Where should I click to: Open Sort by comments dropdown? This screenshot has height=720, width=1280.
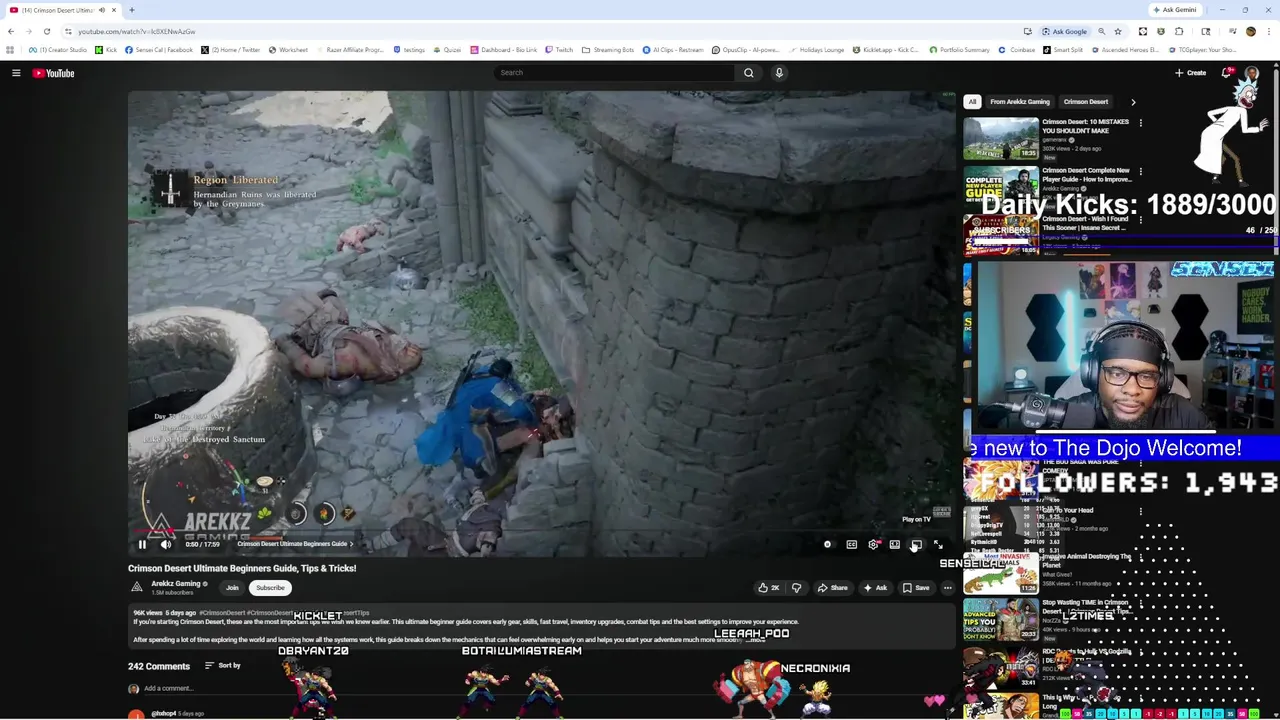pyautogui.click(x=223, y=666)
